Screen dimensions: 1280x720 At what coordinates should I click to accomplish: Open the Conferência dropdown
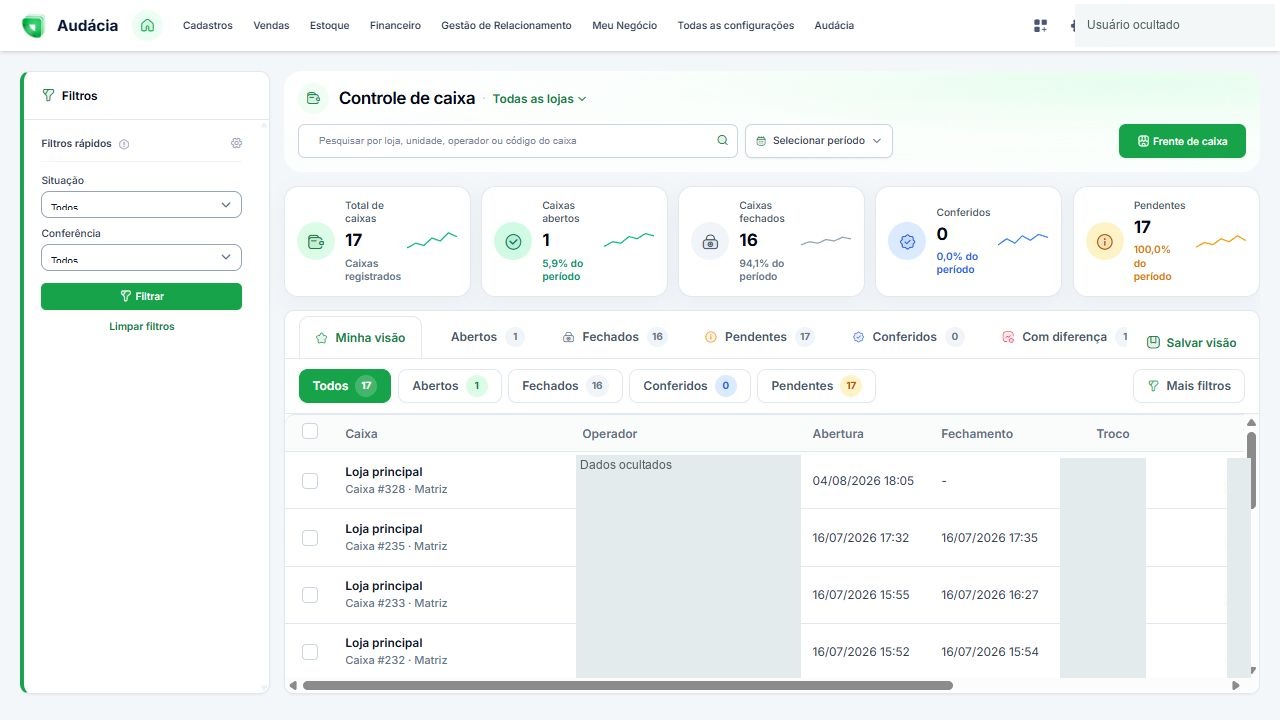pyautogui.click(x=141, y=257)
